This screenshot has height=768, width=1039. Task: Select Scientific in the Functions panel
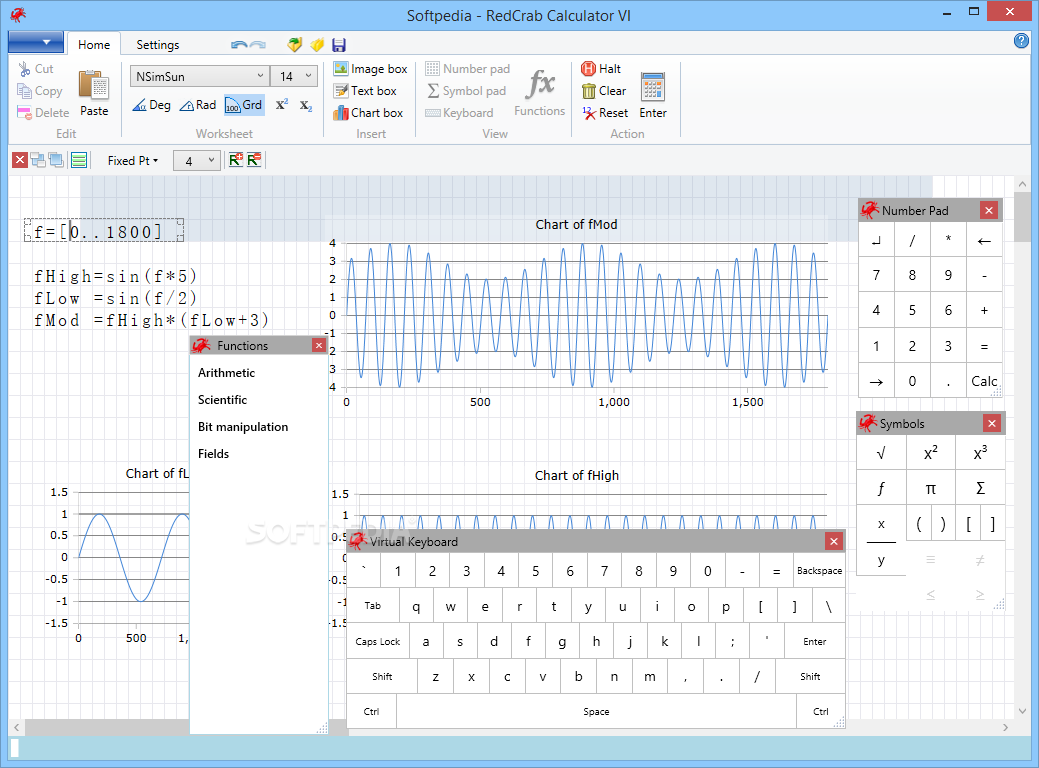point(222,400)
